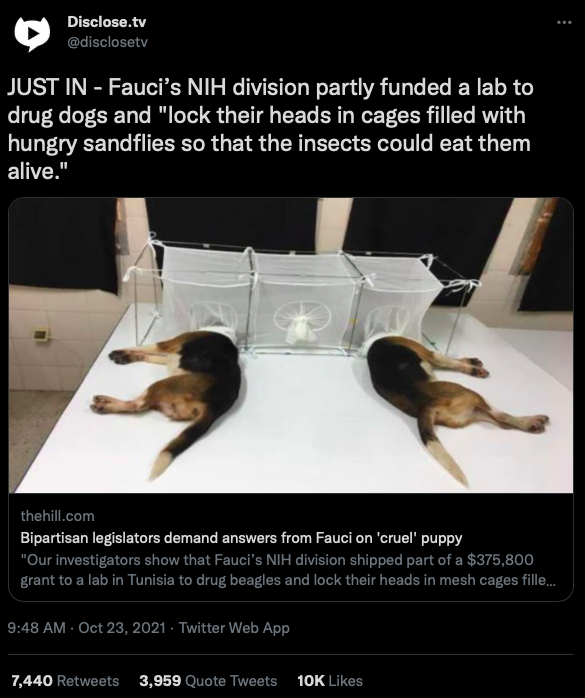Click the left beagle in the card photo
The height and width of the screenshot is (698, 585).
coord(174,392)
